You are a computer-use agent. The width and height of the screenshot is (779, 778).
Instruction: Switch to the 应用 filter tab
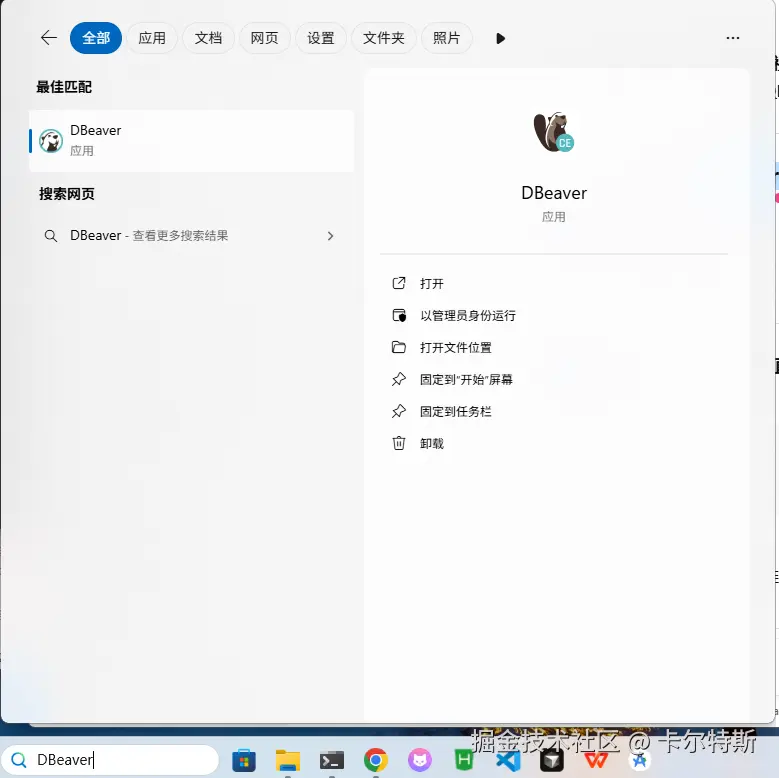(x=152, y=38)
